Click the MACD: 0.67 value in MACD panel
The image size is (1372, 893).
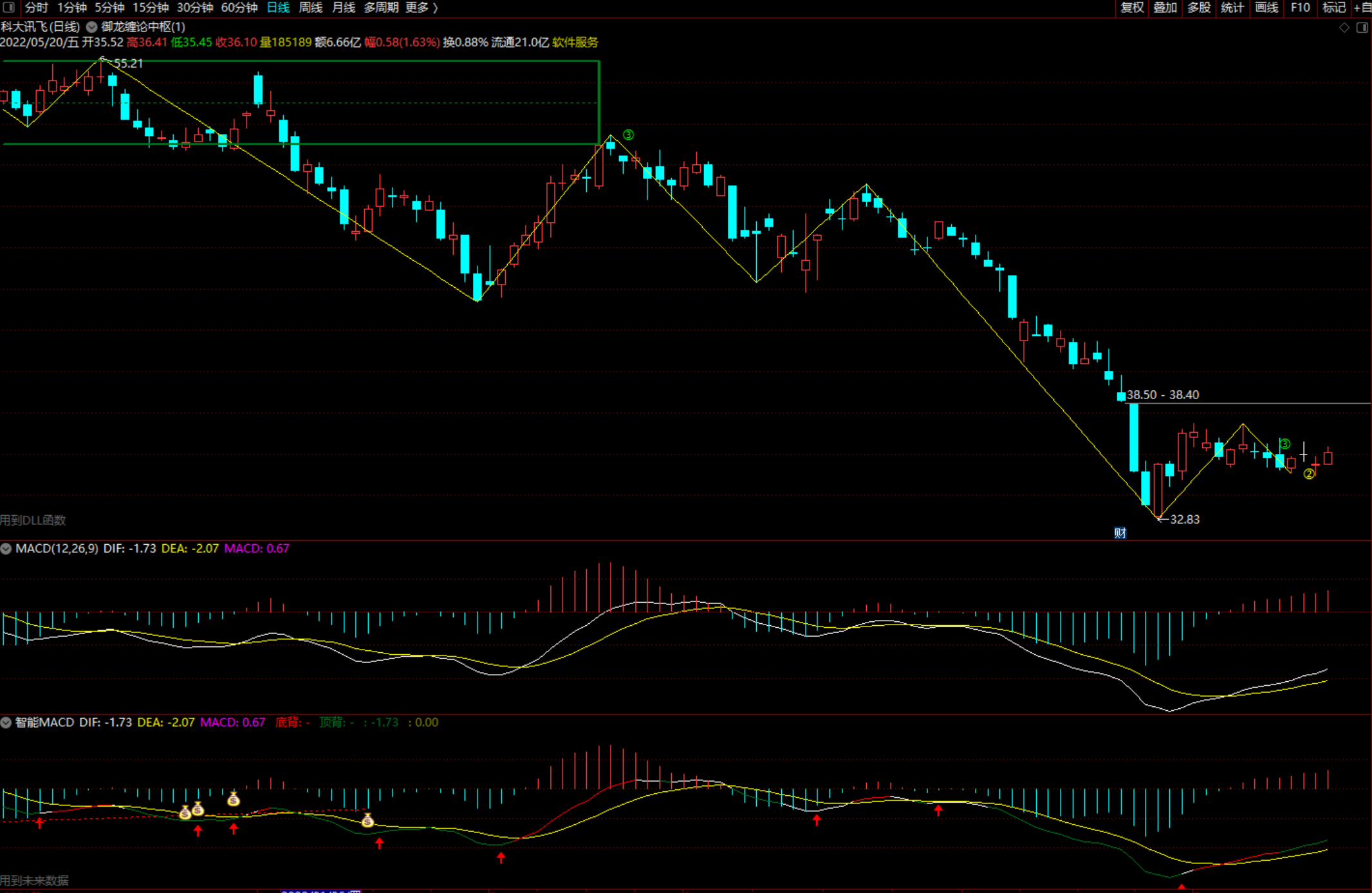(x=257, y=549)
